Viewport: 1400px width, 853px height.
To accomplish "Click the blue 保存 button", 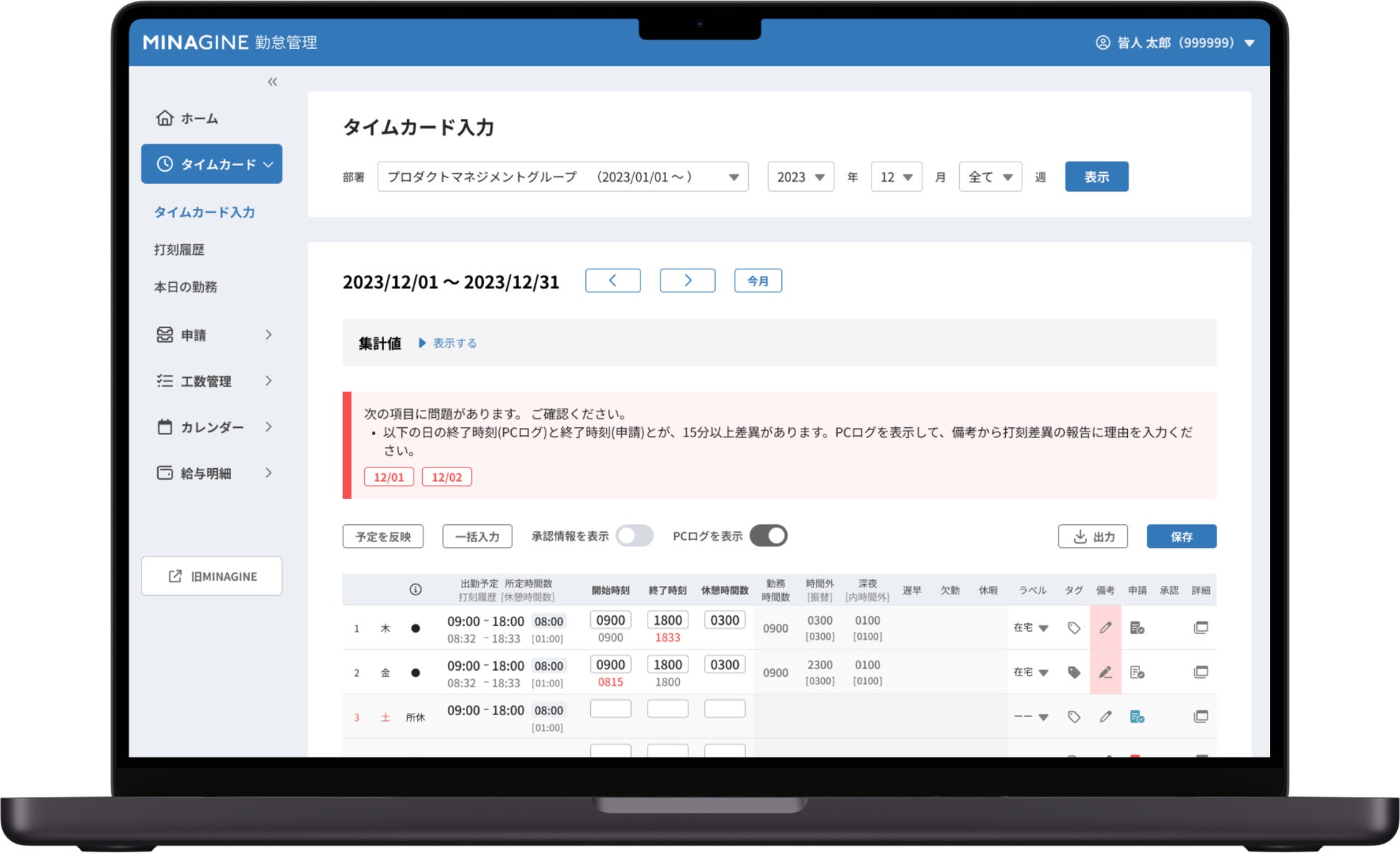I will (x=1181, y=536).
